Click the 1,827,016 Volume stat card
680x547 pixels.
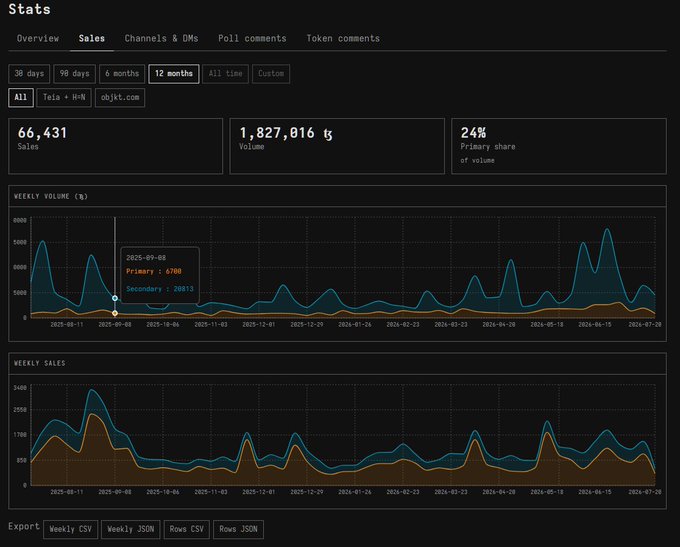(x=337, y=146)
